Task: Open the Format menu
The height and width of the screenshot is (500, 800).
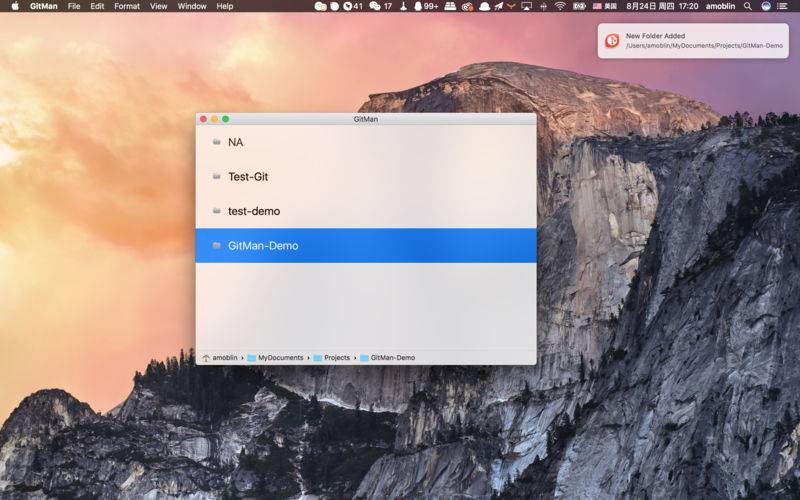Action: click(127, 6)
